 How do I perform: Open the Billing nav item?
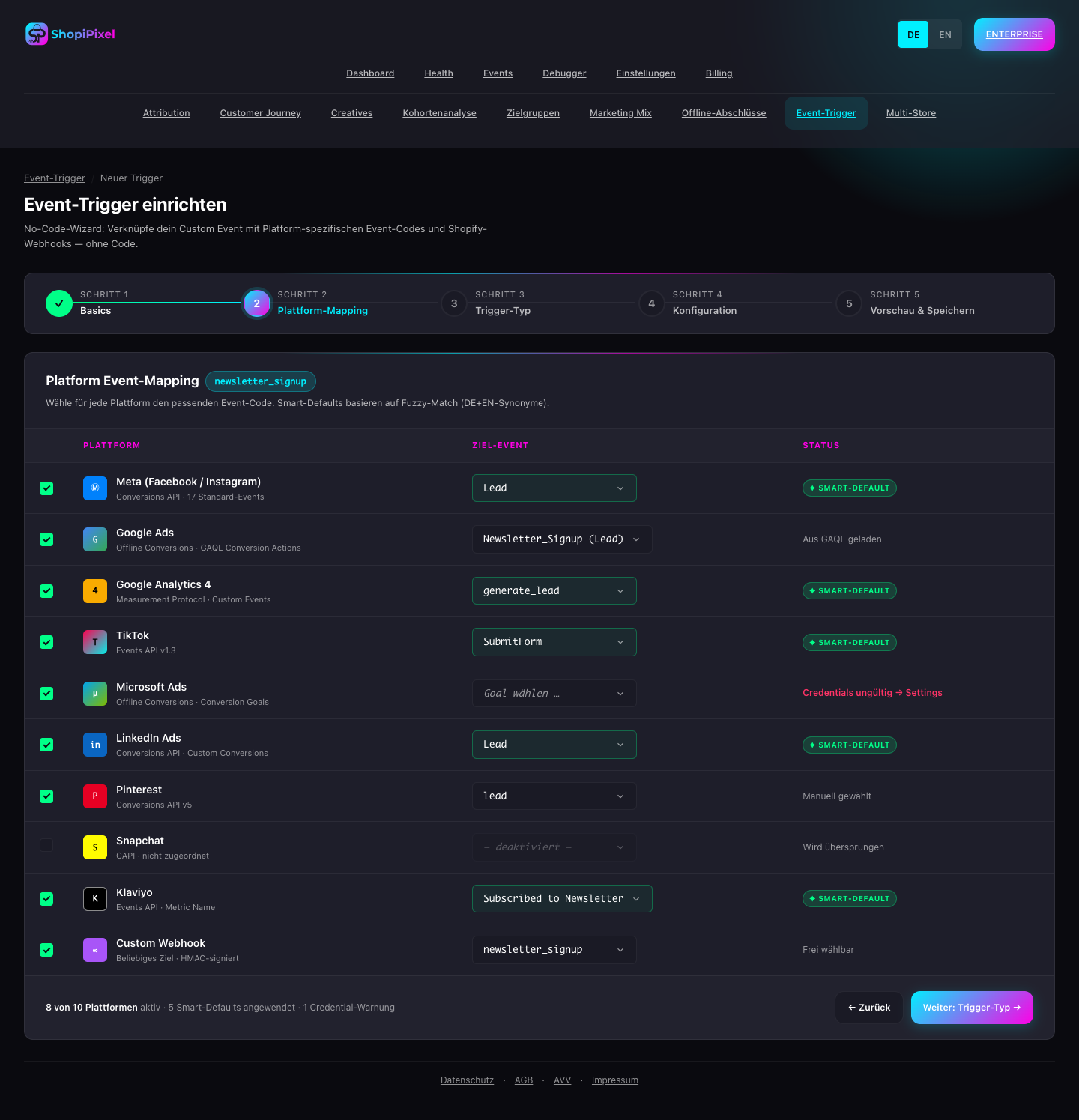pyautogui.click(x=719, y=73)
